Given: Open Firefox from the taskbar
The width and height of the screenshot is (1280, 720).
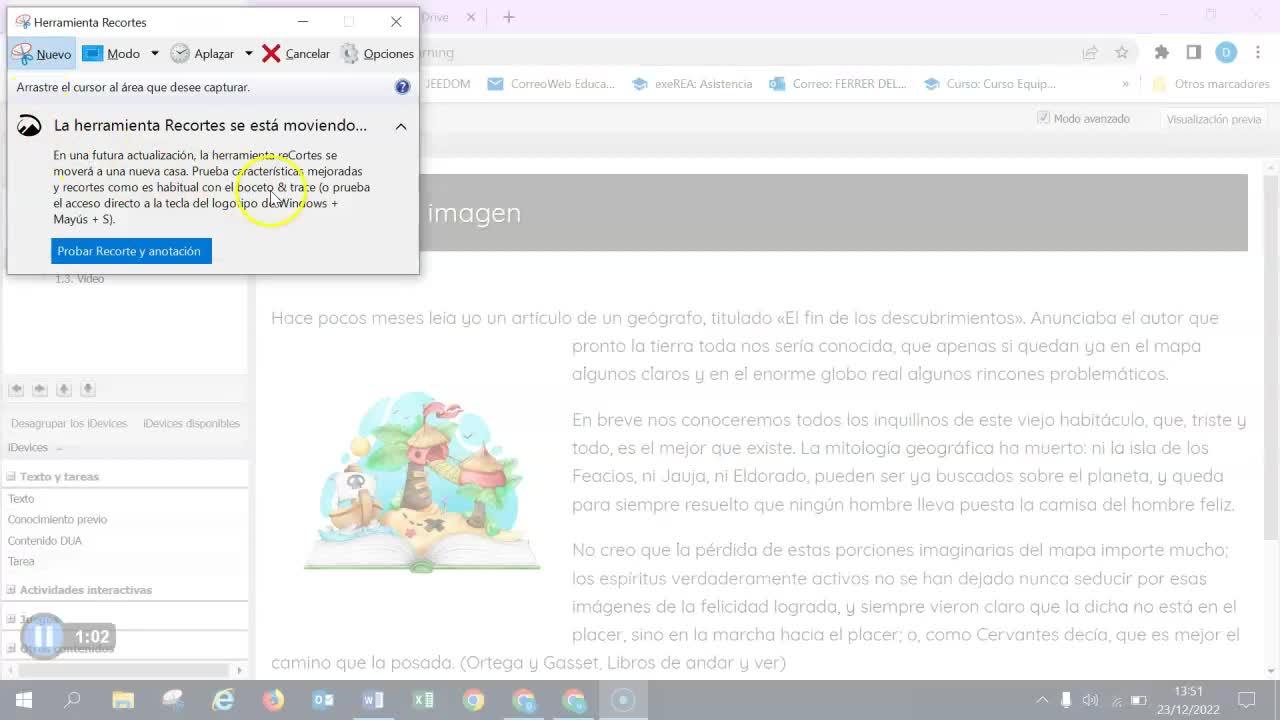Looking at the screenshot, I should pos(273,700).
